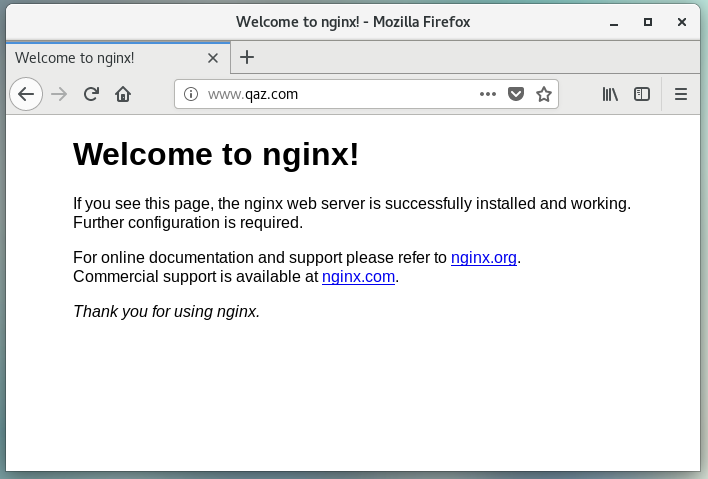Save page to Pocket
Screen dimensions: 708x479
point(516,94)
